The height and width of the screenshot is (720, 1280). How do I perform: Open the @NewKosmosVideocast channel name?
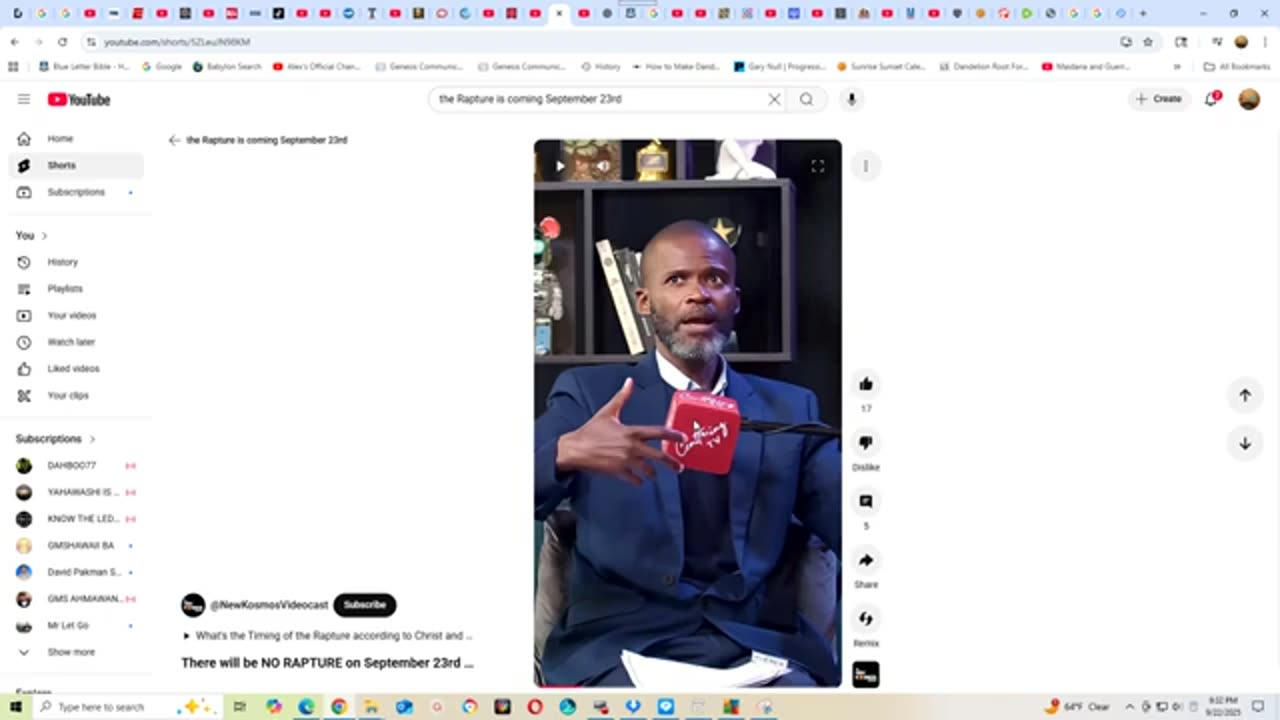269,605
